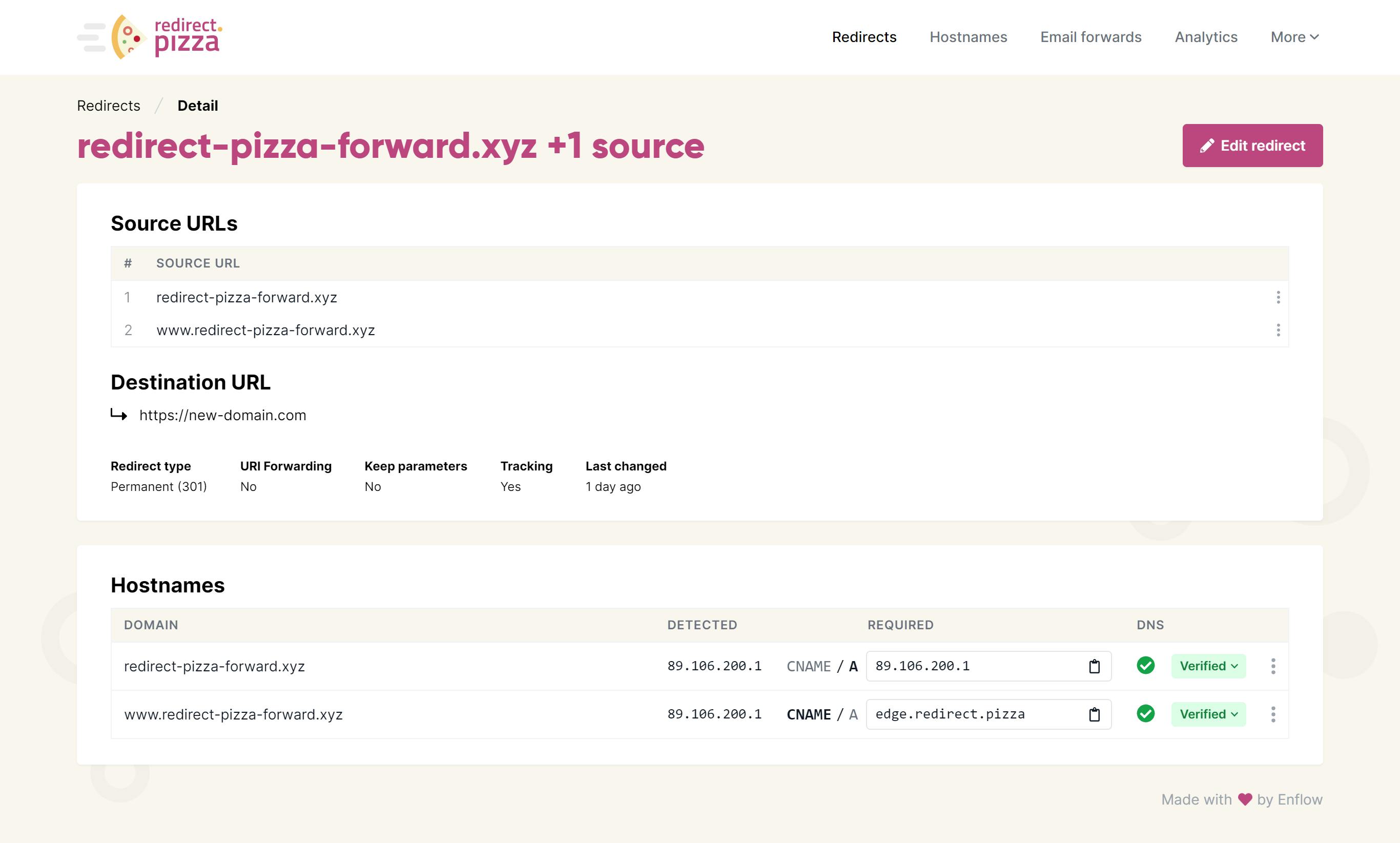Copy edge.redirect.pizza to clipboard
The image size is (1400, 843).
pyautogui.click(x=1094, y=714)
